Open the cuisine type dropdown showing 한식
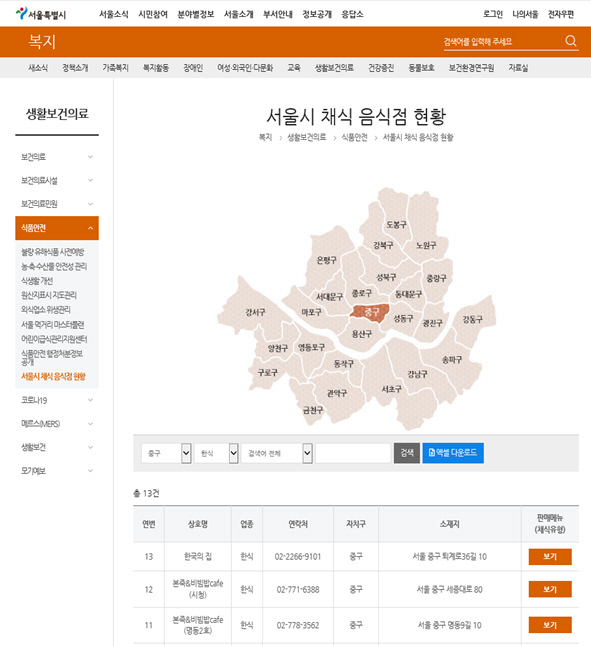The width and height of the screenshot is (591, 646). point(216,453)
